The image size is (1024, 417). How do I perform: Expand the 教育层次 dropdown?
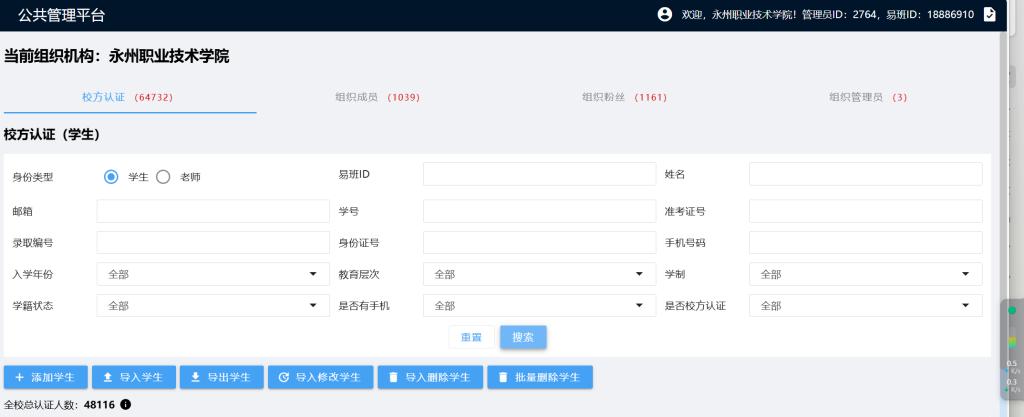tap(539, 274)
